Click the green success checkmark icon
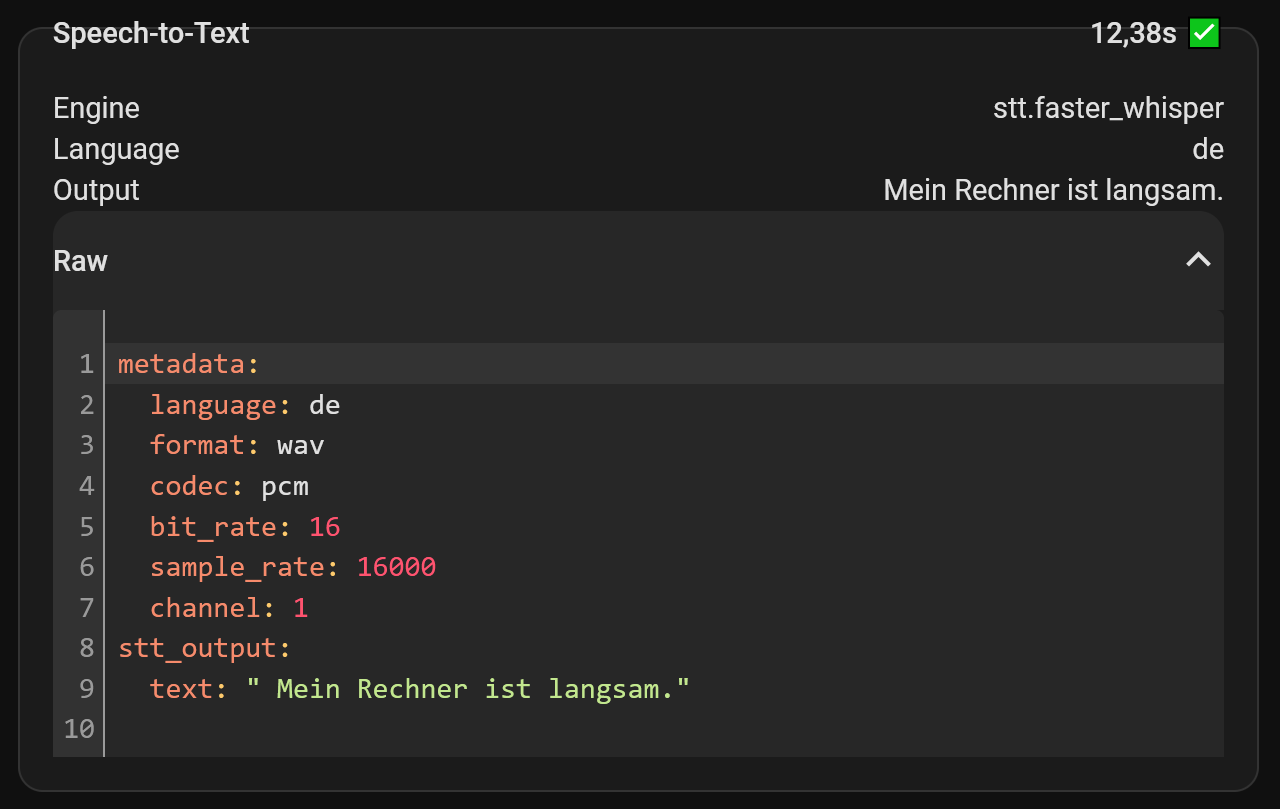The height and width of the screenshot is (809, 1280). point(1204,33)
